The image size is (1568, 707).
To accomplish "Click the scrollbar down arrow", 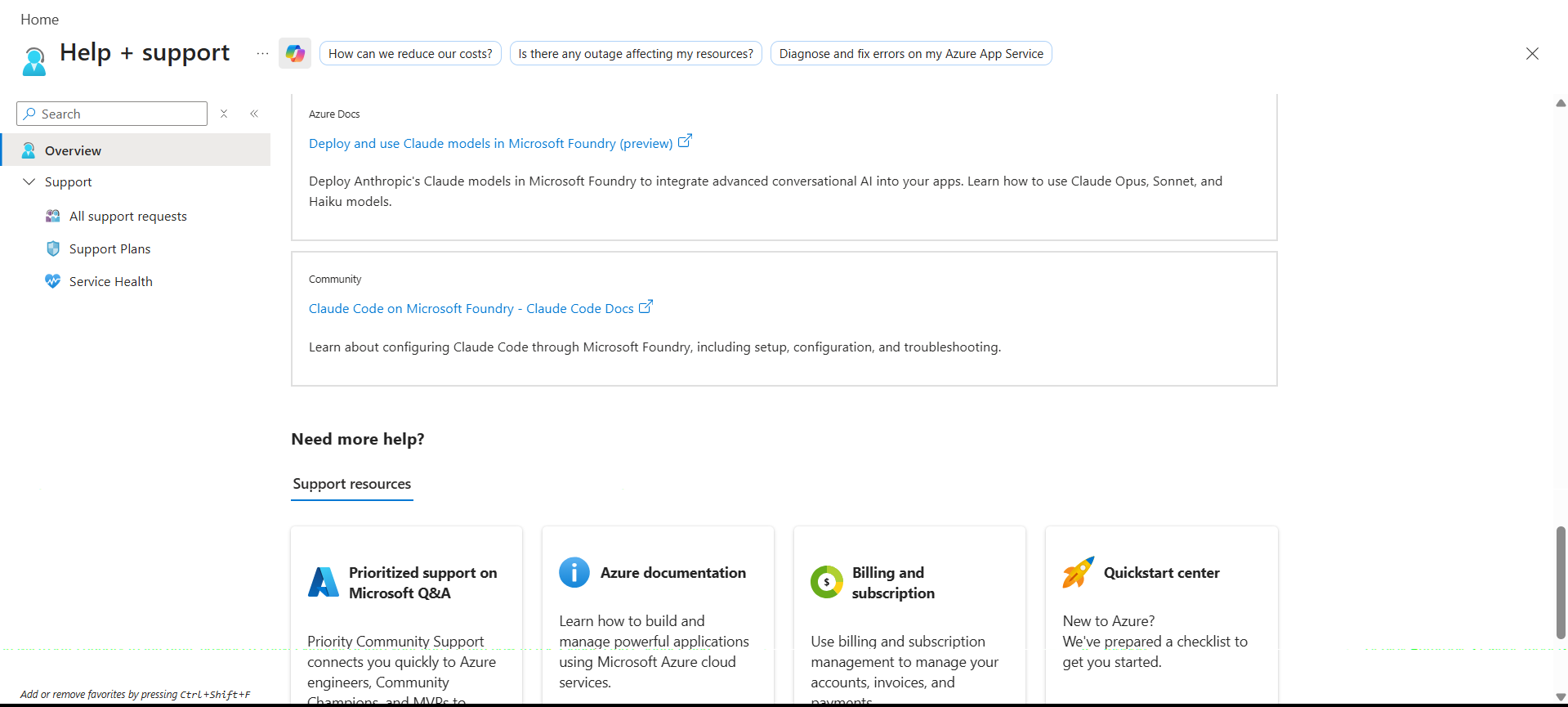I will pos(1561,697).
